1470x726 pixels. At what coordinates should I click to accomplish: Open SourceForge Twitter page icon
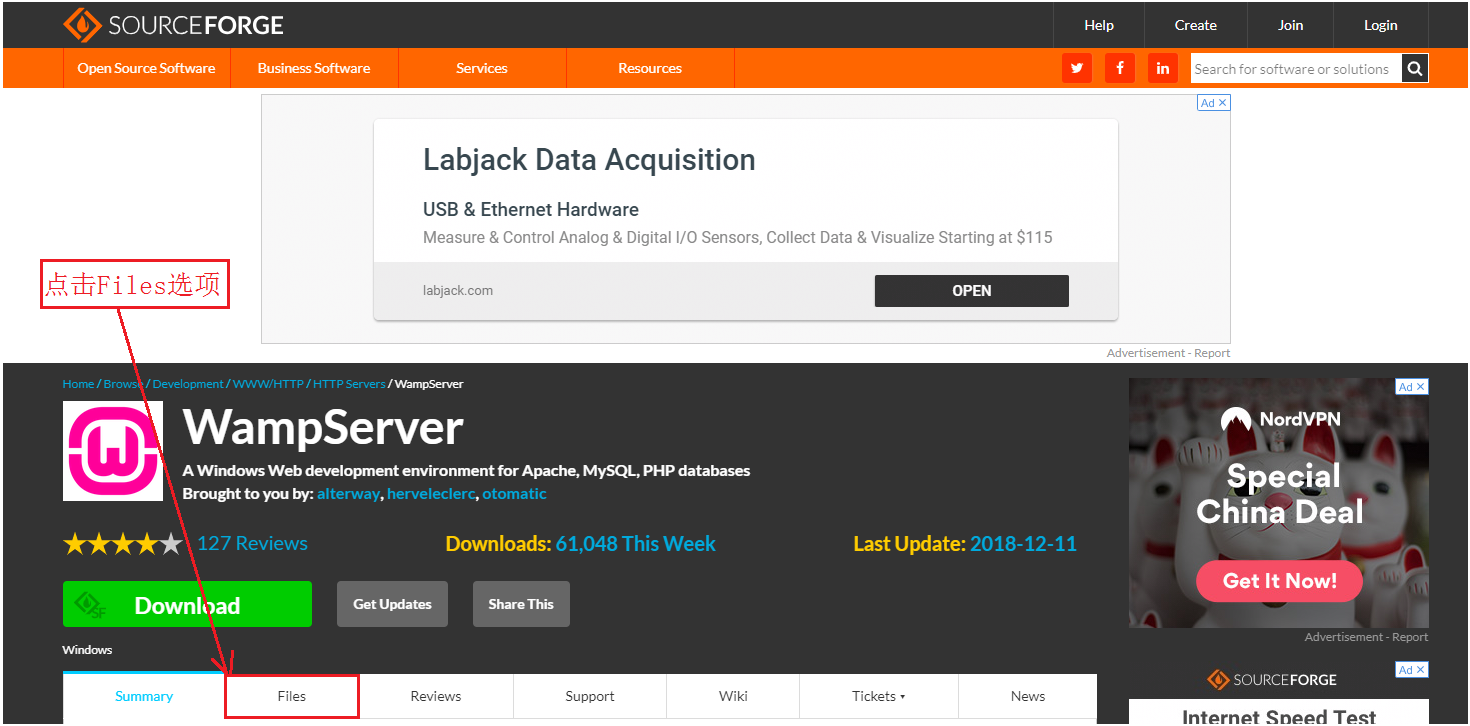1077,68
